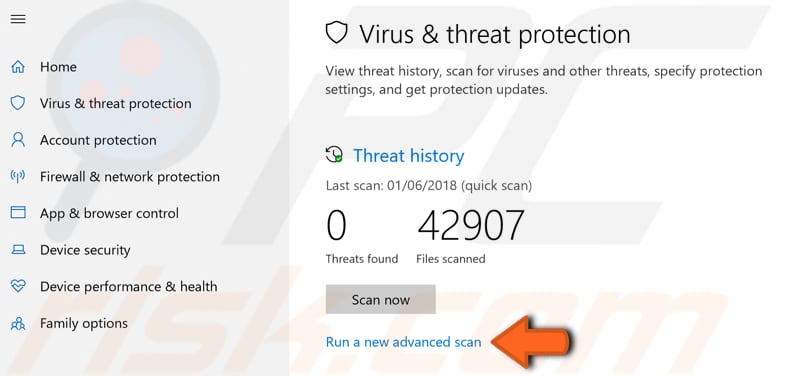Click the heart icon for Device performance
Screen dimensions: 790x376
pos(18,286)
